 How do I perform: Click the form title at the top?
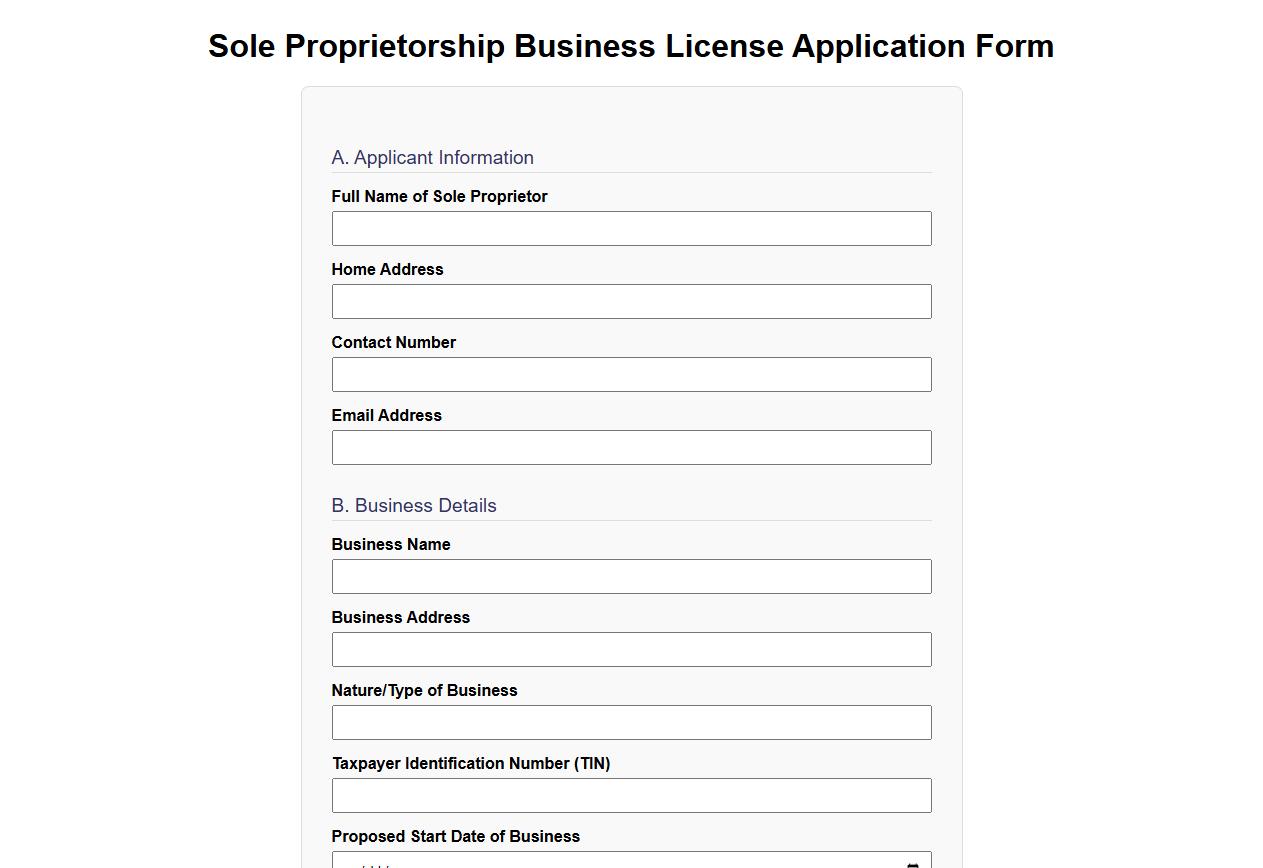(x=631, y=46)
